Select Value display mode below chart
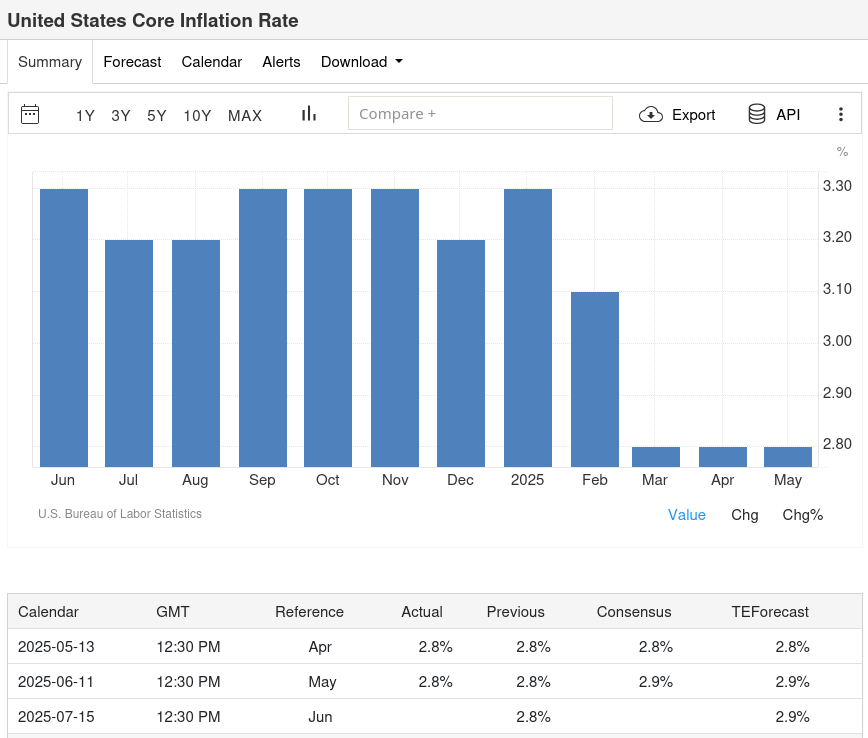868x738 pixels. click(687, 515)
